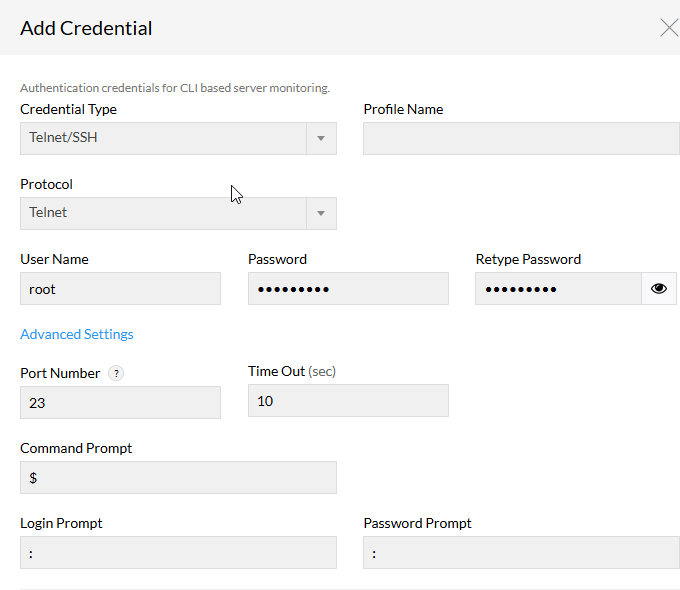Show password using the eye icon

click(x=658, y=289)
